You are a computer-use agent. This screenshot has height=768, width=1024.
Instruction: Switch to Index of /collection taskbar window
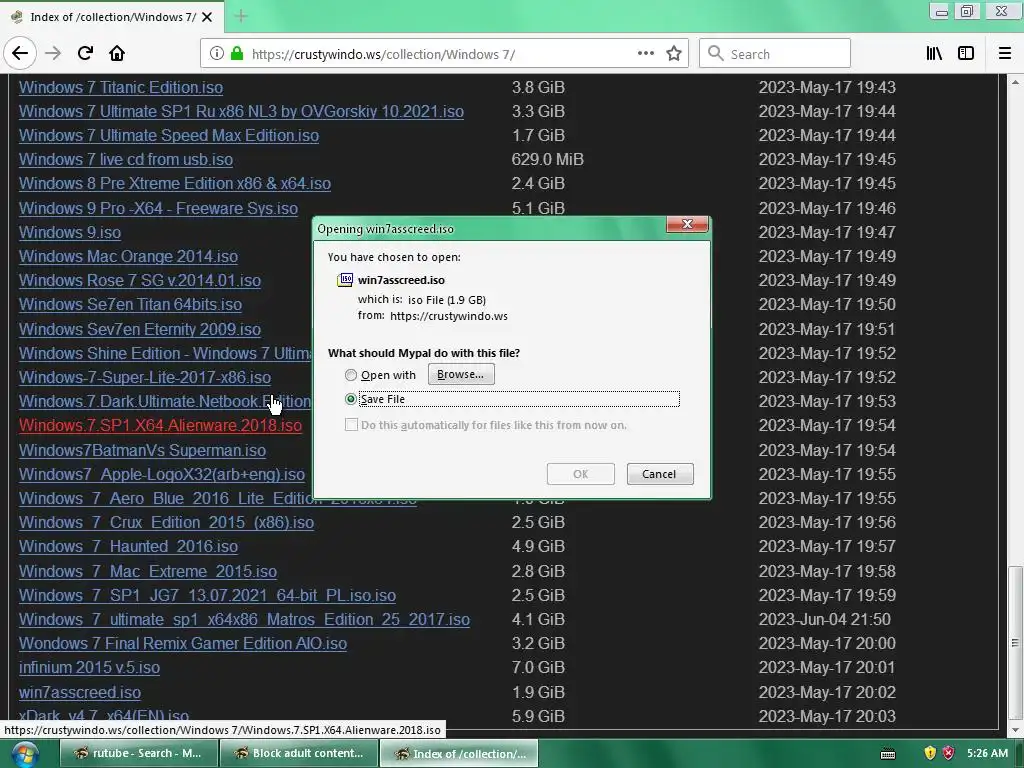[459, 754]
